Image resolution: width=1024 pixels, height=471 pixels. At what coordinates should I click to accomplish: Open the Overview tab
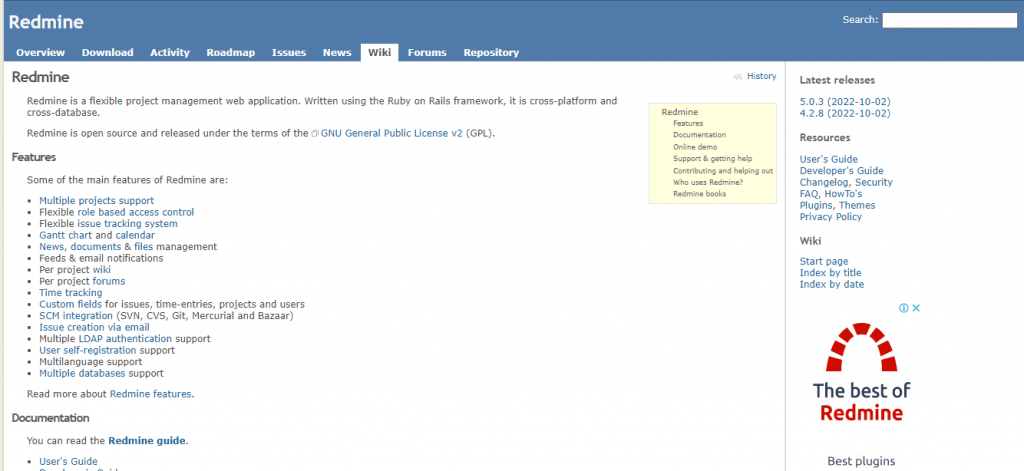click(x=40, y=53)
